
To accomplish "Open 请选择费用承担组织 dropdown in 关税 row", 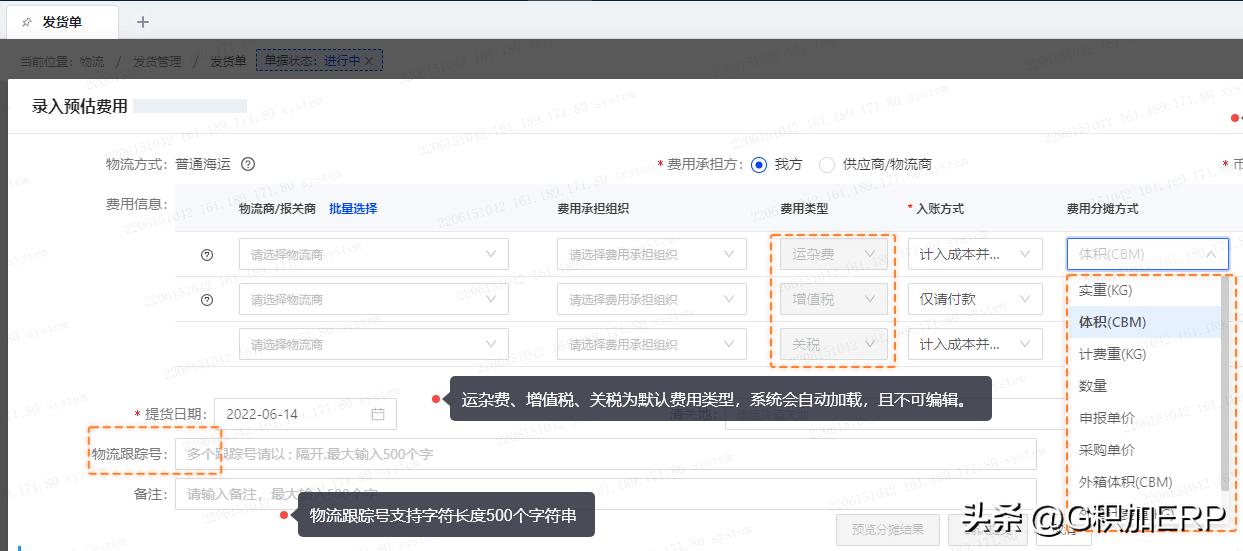I will (652, 344).
